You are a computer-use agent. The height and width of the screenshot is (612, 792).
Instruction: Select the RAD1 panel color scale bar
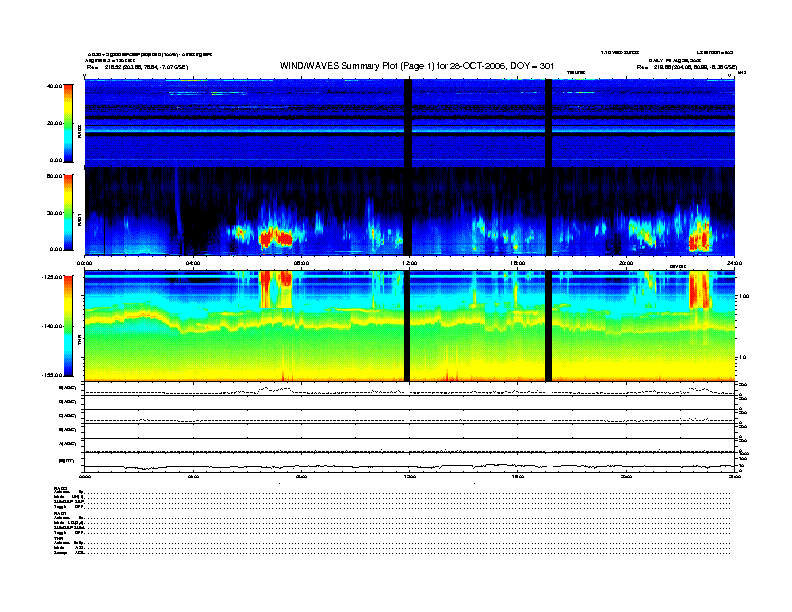click(68, 213)
